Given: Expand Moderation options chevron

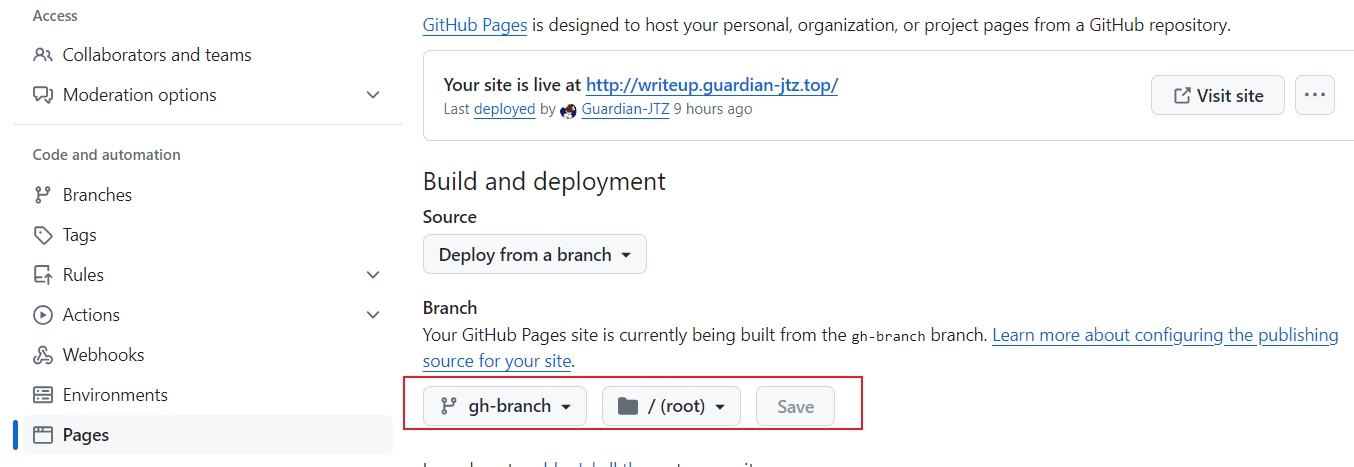Looking at the screenshot, I should pyautogui.click(x=373, y=95).
